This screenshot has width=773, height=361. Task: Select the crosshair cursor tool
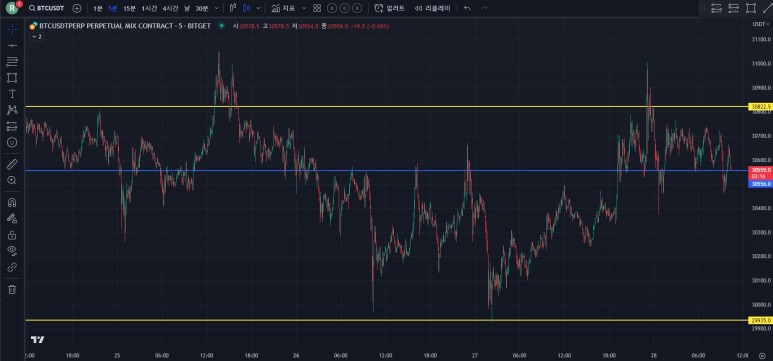12,29
